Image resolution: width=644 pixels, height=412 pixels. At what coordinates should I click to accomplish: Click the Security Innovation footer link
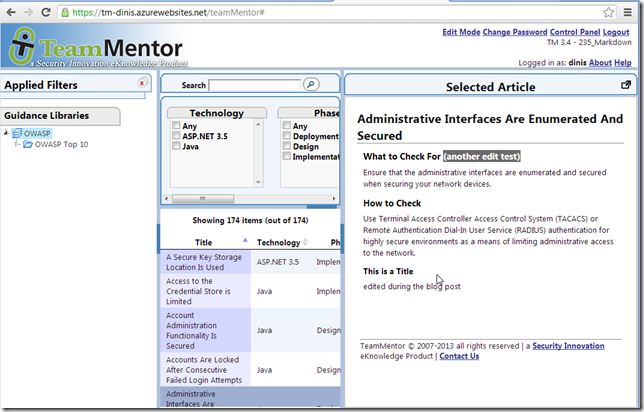point(568,346)
